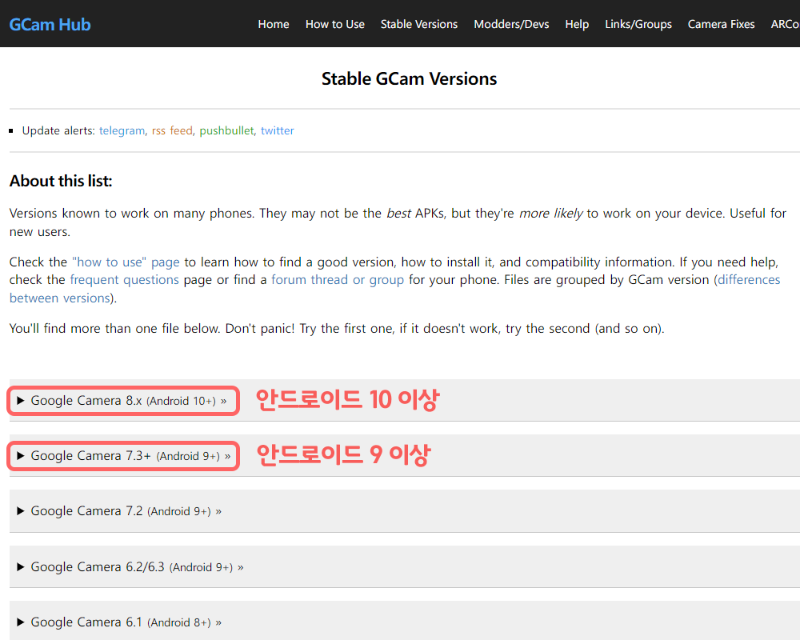800x640 pixels.
Task: Open Stable Versions in the nav bar
Action: (x=419, y=24)
